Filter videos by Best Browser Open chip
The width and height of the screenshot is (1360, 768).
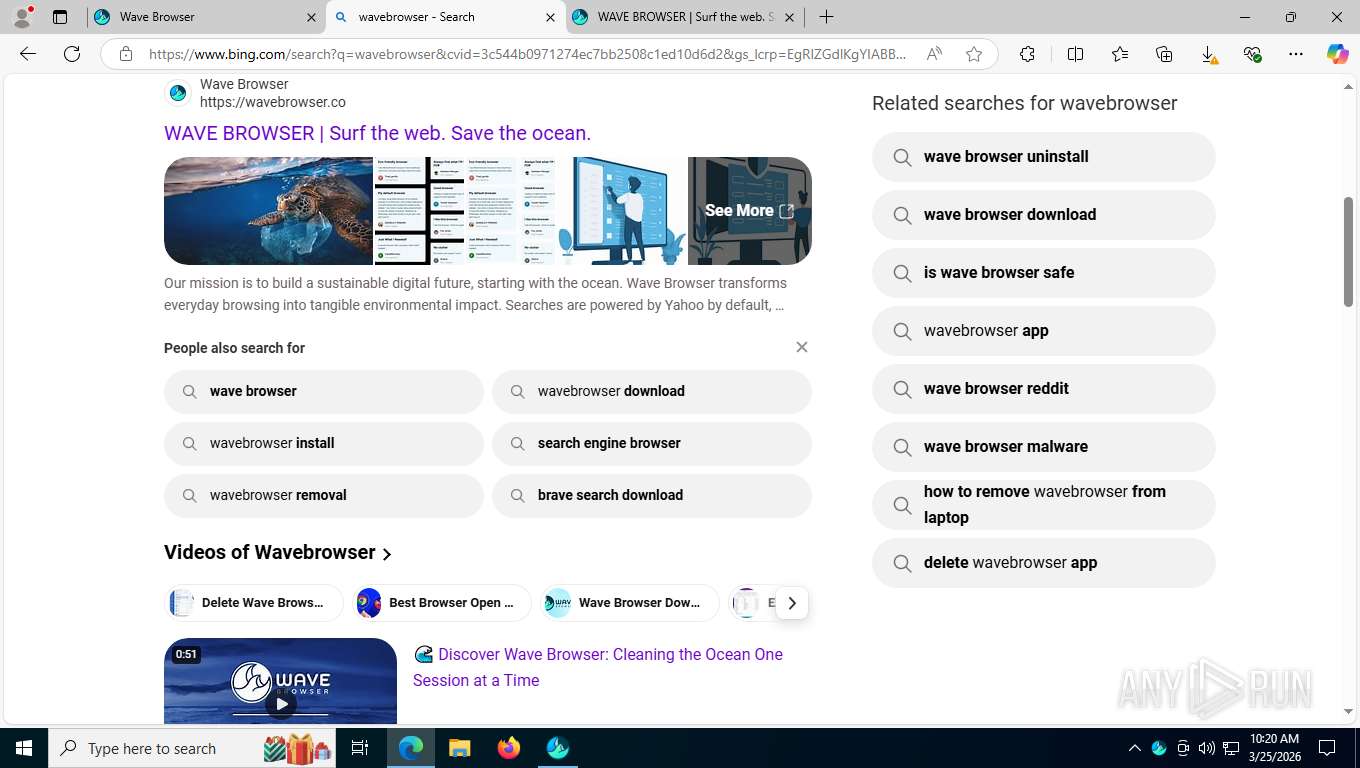[x=441, y=603]
